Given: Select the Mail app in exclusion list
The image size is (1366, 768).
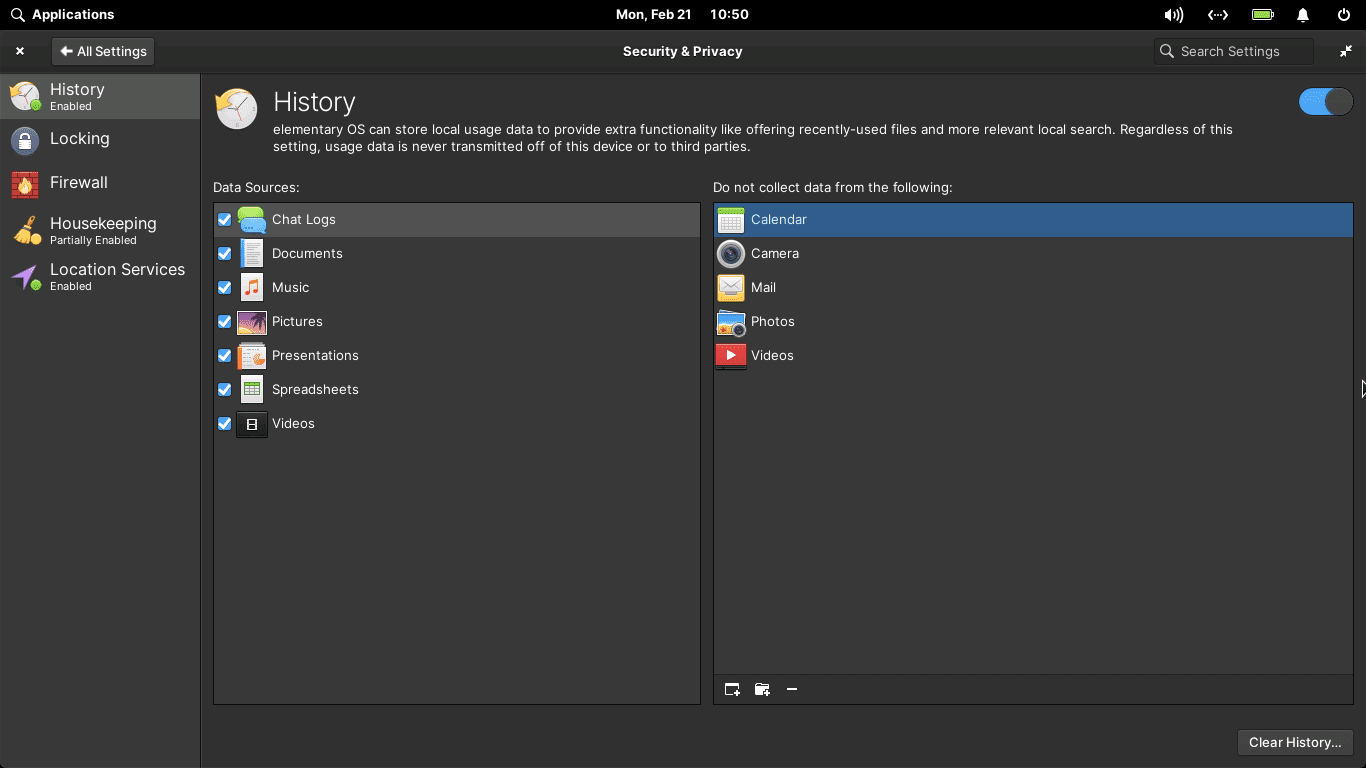Looking at the screenshot, I should point(763,288).
